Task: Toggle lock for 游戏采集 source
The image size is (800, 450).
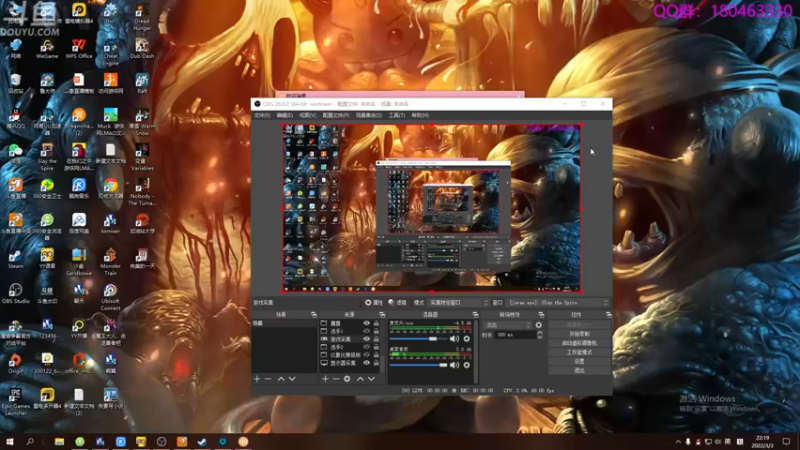Action: click(376, 339)
